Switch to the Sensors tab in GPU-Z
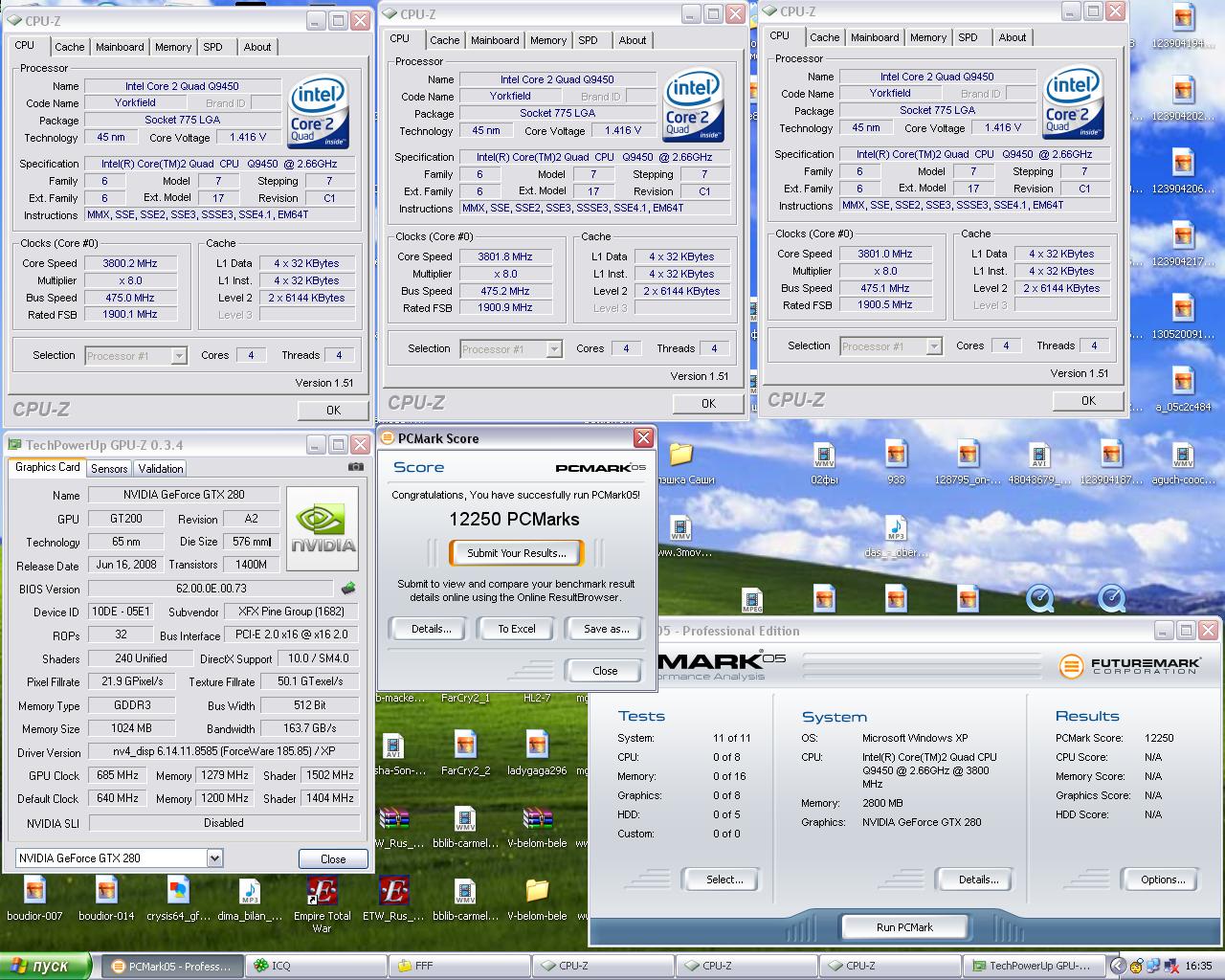1225x980 pixels. click(109, 468)
